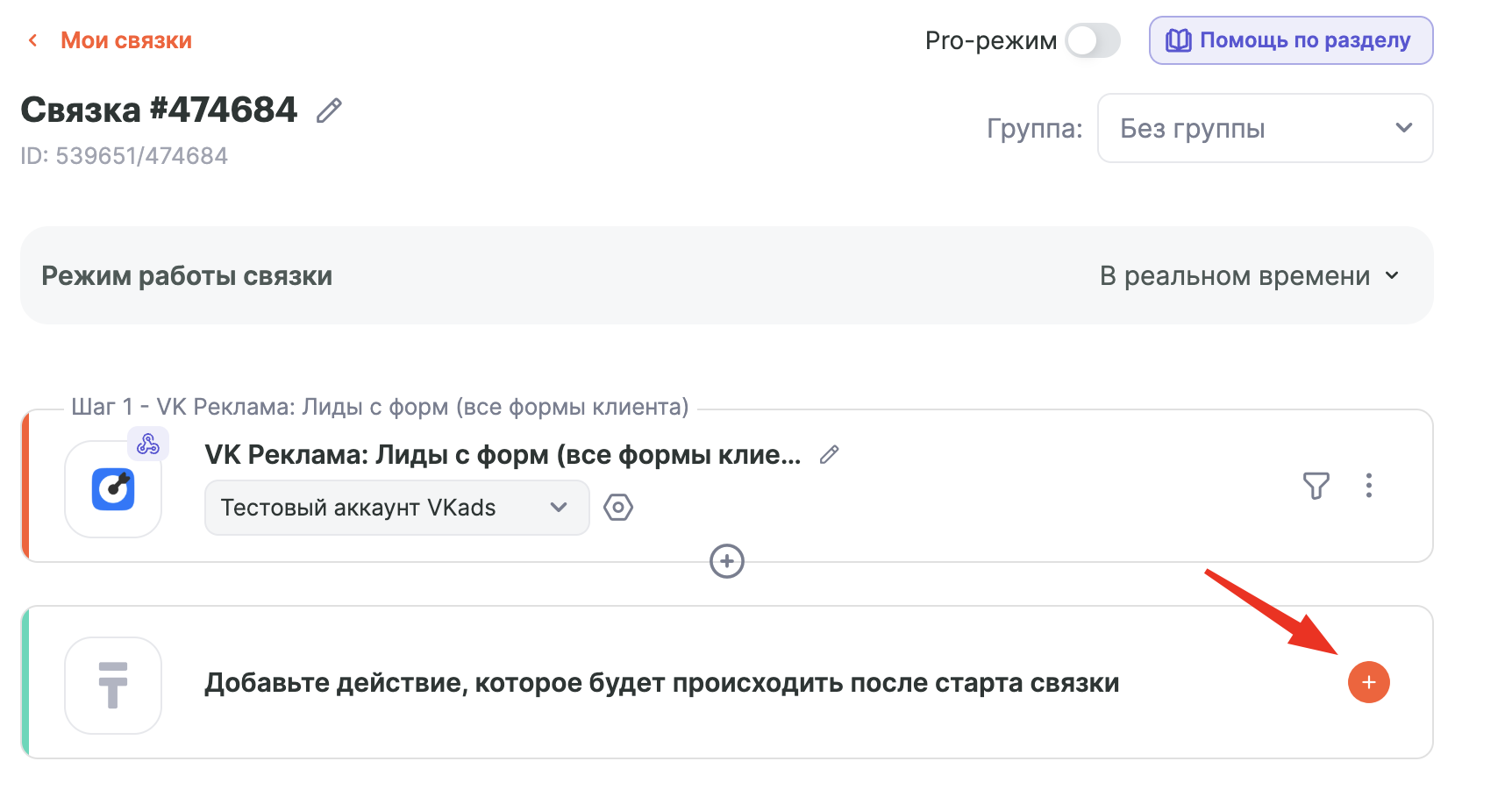This screenshot has width=1512, height=804.
Task: Expand the В реальном времени mode dropdown
Action: 1249,276
